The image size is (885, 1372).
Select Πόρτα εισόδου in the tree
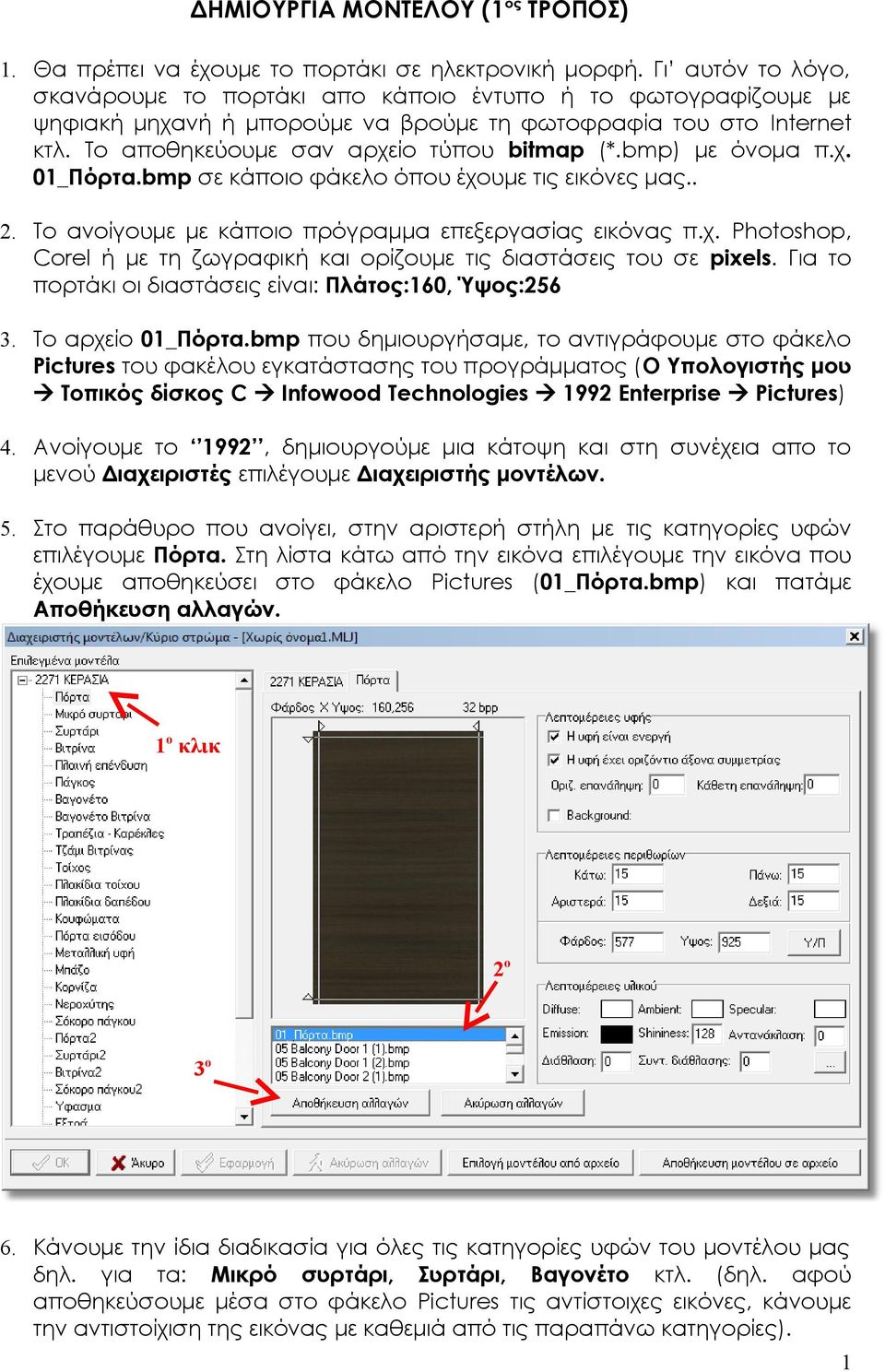pos(94,936)
